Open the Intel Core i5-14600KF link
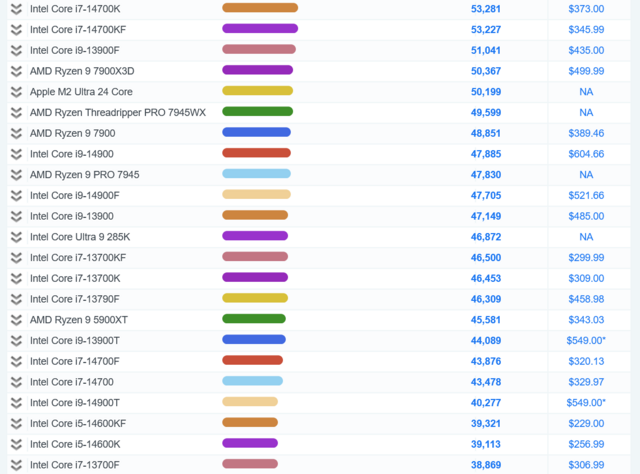This screenshot has width=640, height=474. pyautogui.click(x=78, y=424)
